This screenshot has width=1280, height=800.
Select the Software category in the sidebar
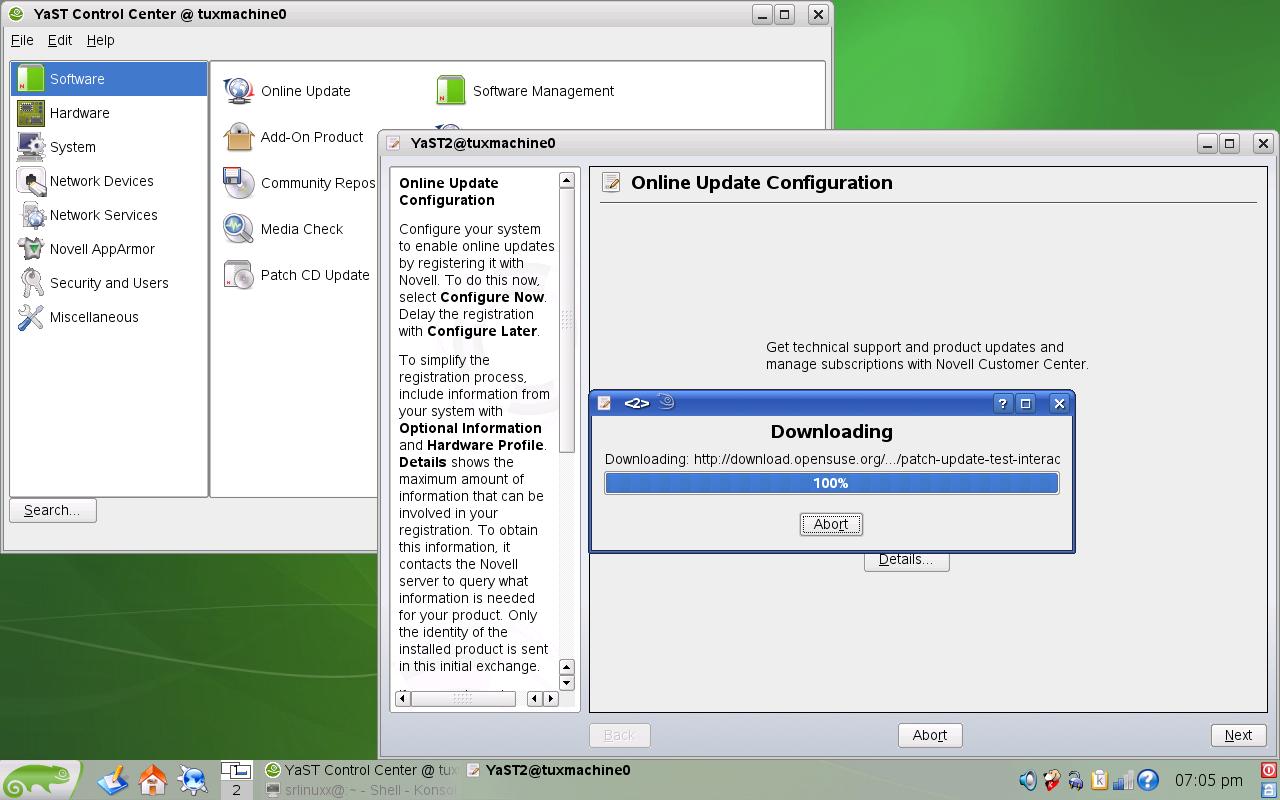(109, 79)
